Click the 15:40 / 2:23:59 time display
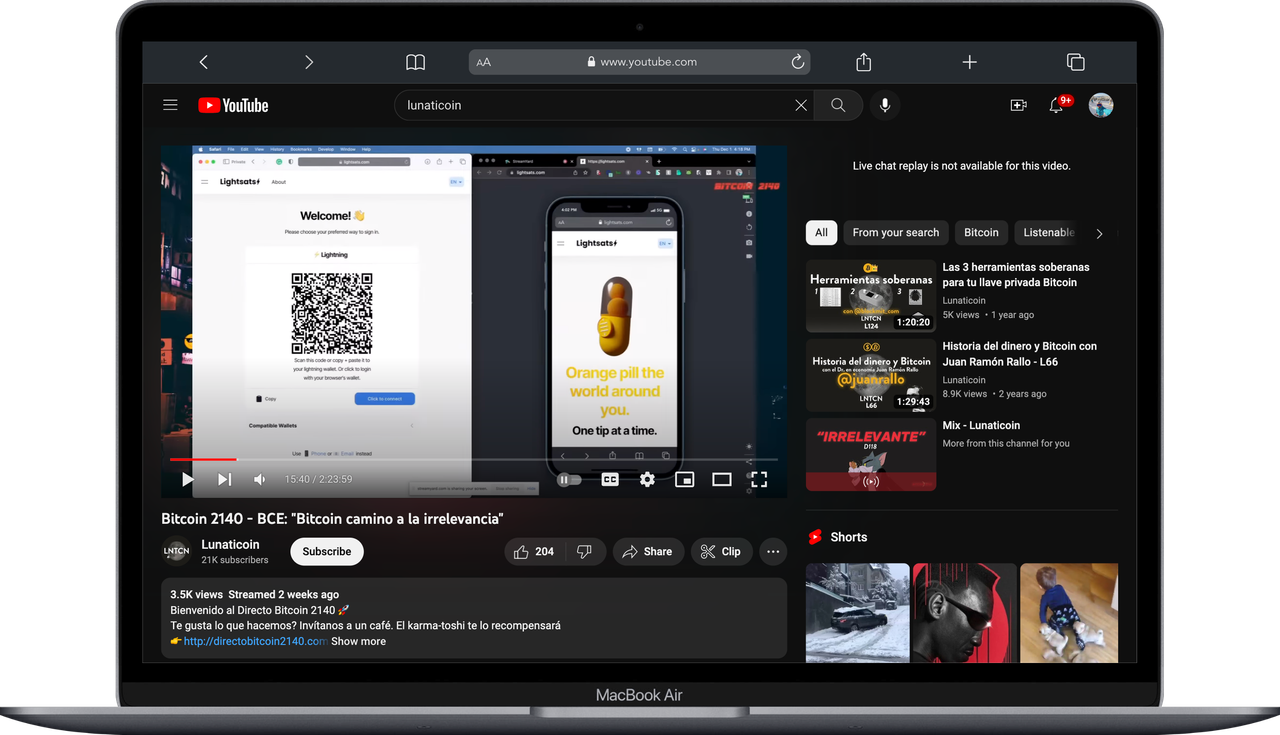1280x735 pixels. pyautogui.click(x=318, y=480)
